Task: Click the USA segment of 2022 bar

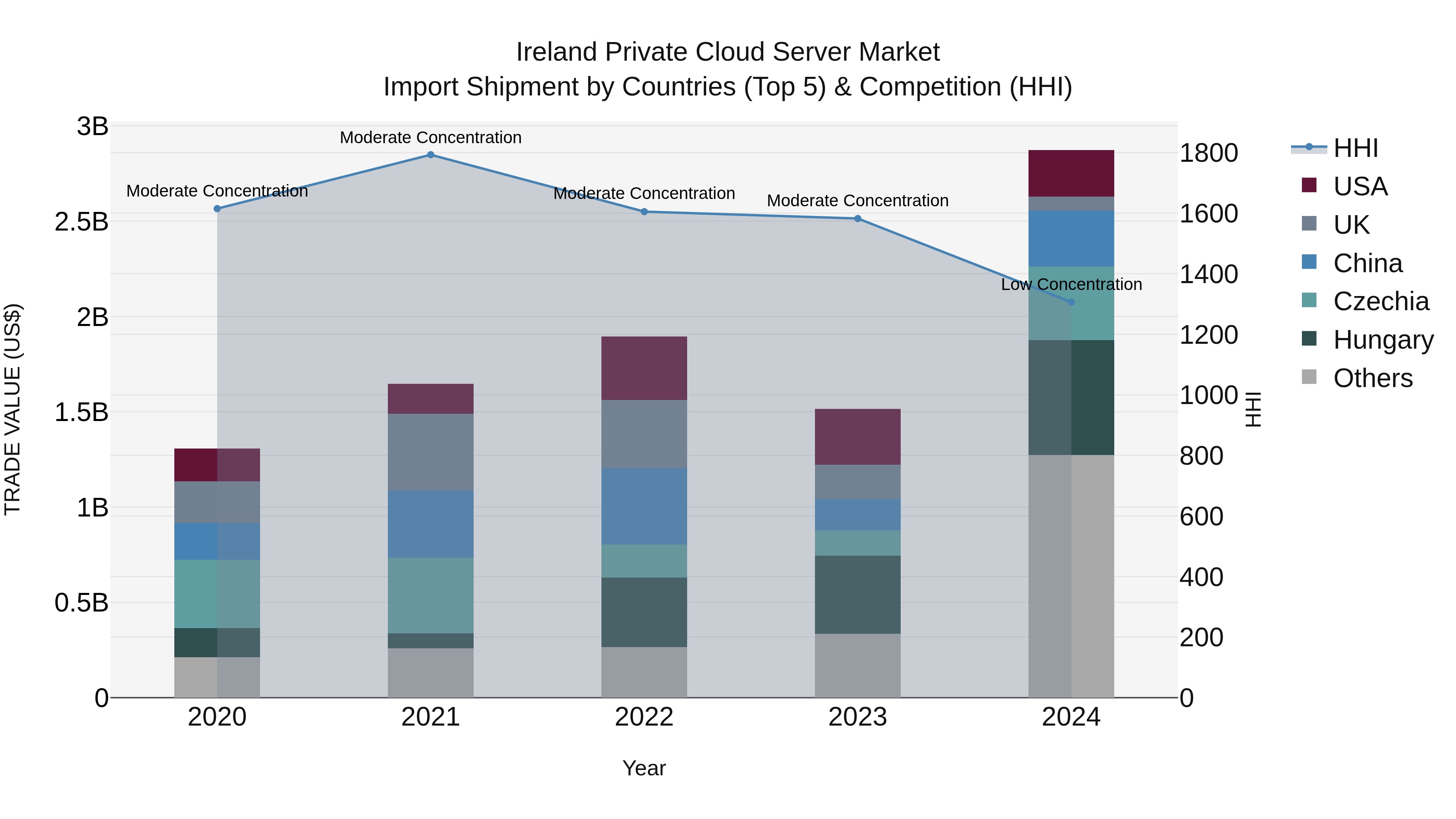Action: pos(644,368)
